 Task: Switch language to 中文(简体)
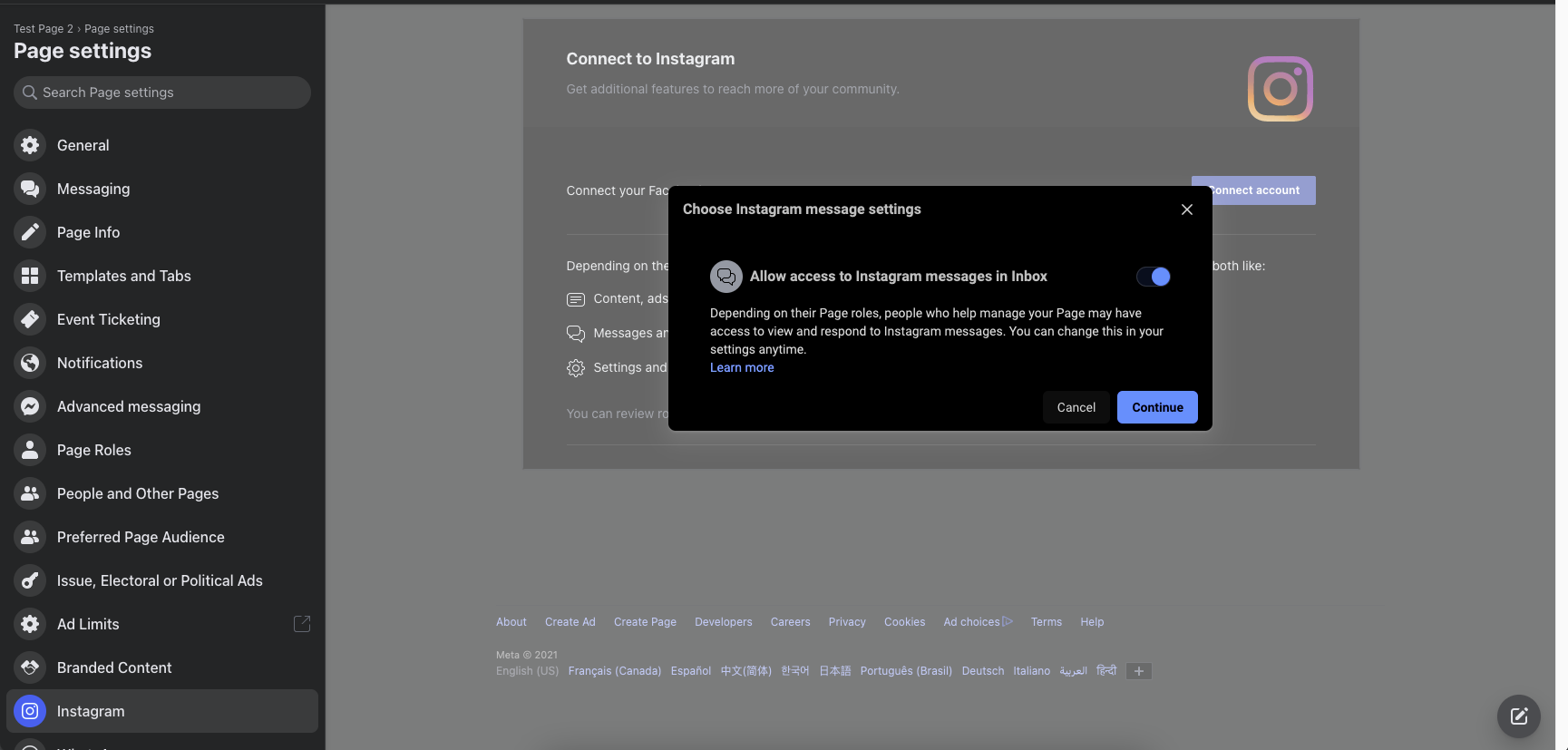point(746,671)
